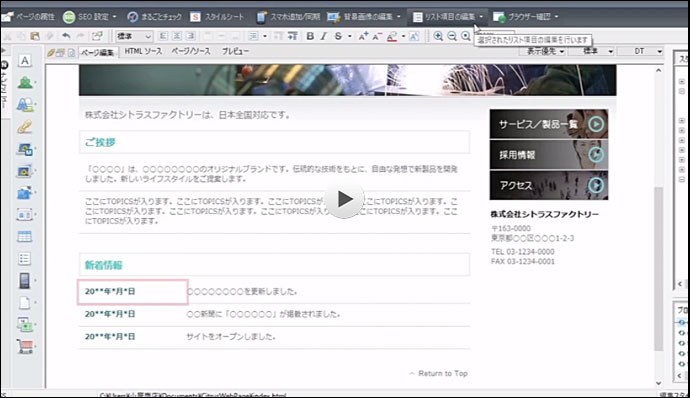
Task: Click リスト項目の編集 button
Action: (x=444, y=17)
